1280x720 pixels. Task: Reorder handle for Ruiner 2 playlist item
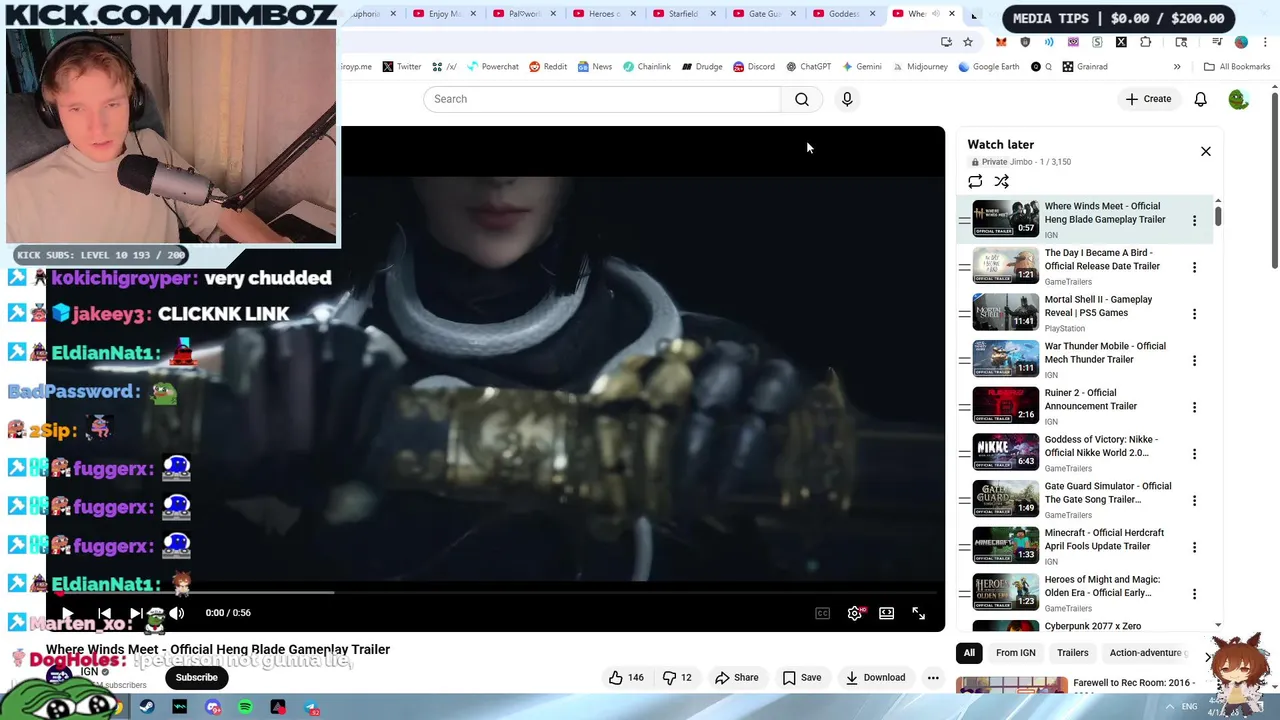pos(964,407)
